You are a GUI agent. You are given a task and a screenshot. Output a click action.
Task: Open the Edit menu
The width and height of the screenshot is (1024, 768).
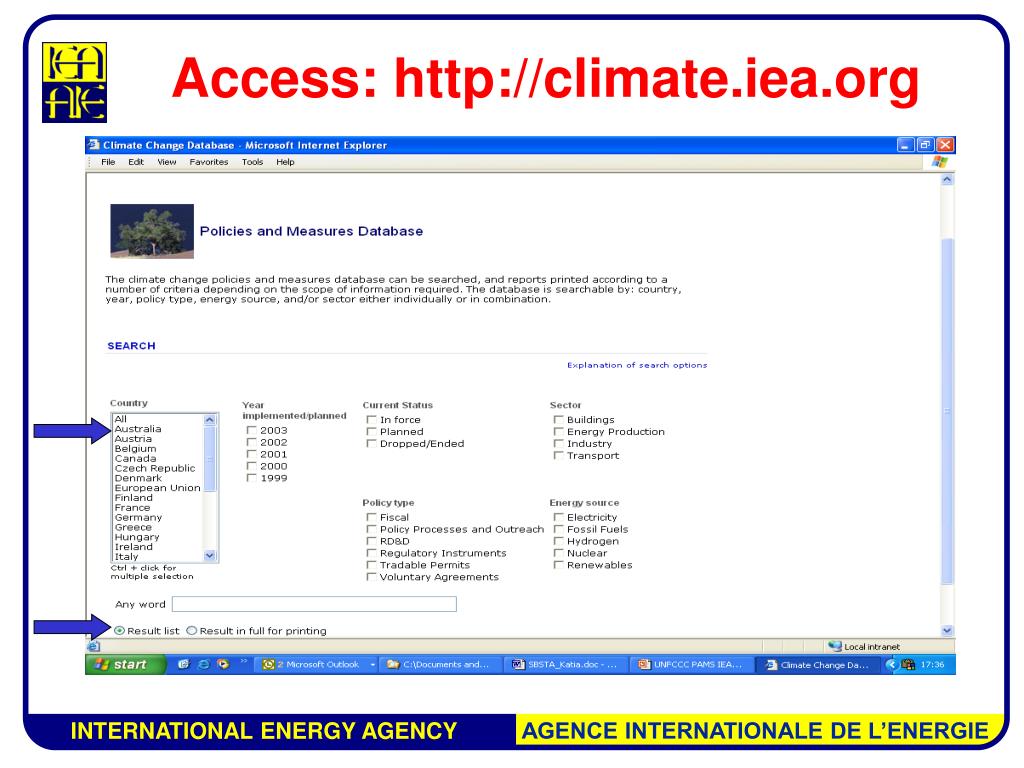tap(136, 162)
